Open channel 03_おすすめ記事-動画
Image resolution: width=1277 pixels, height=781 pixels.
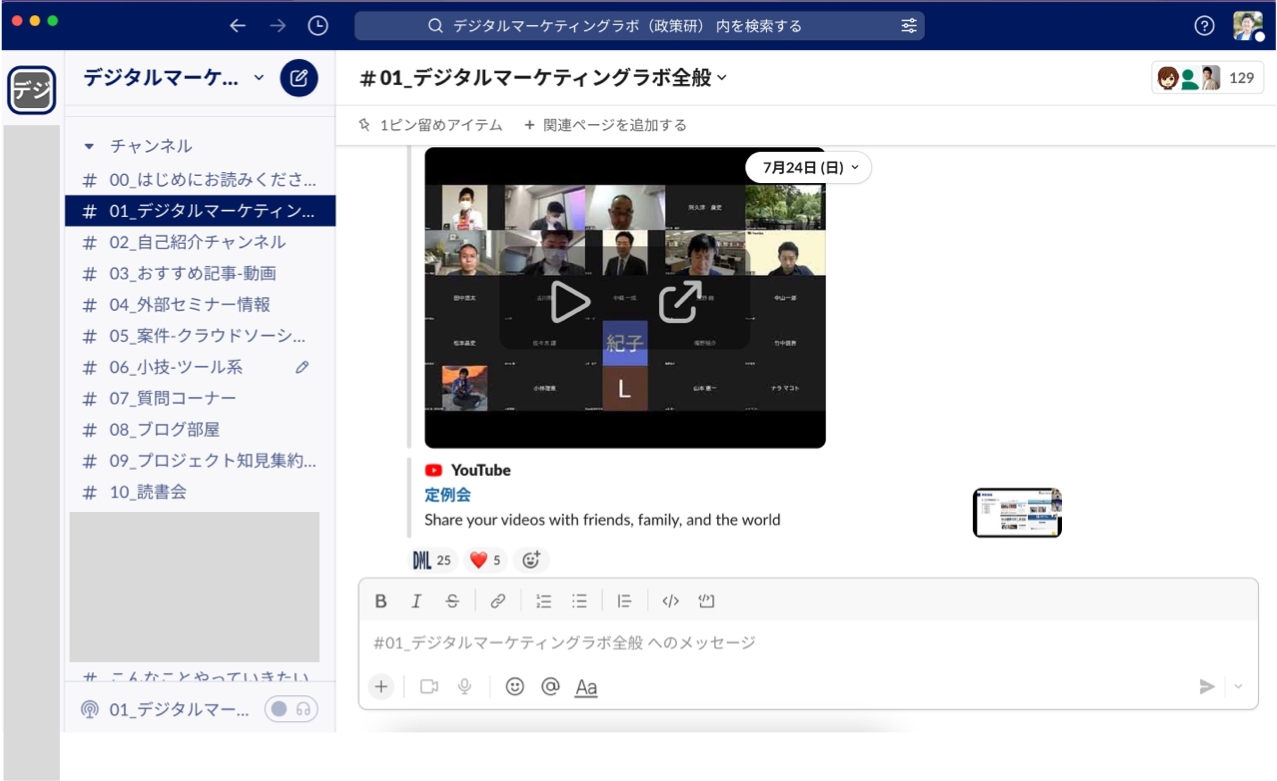200,273
